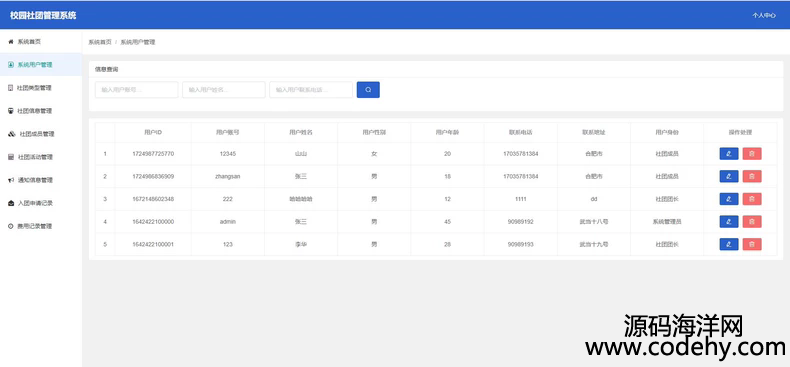Open 个人中心 in the top bar

pyautogui.click(x=764, y=16)
